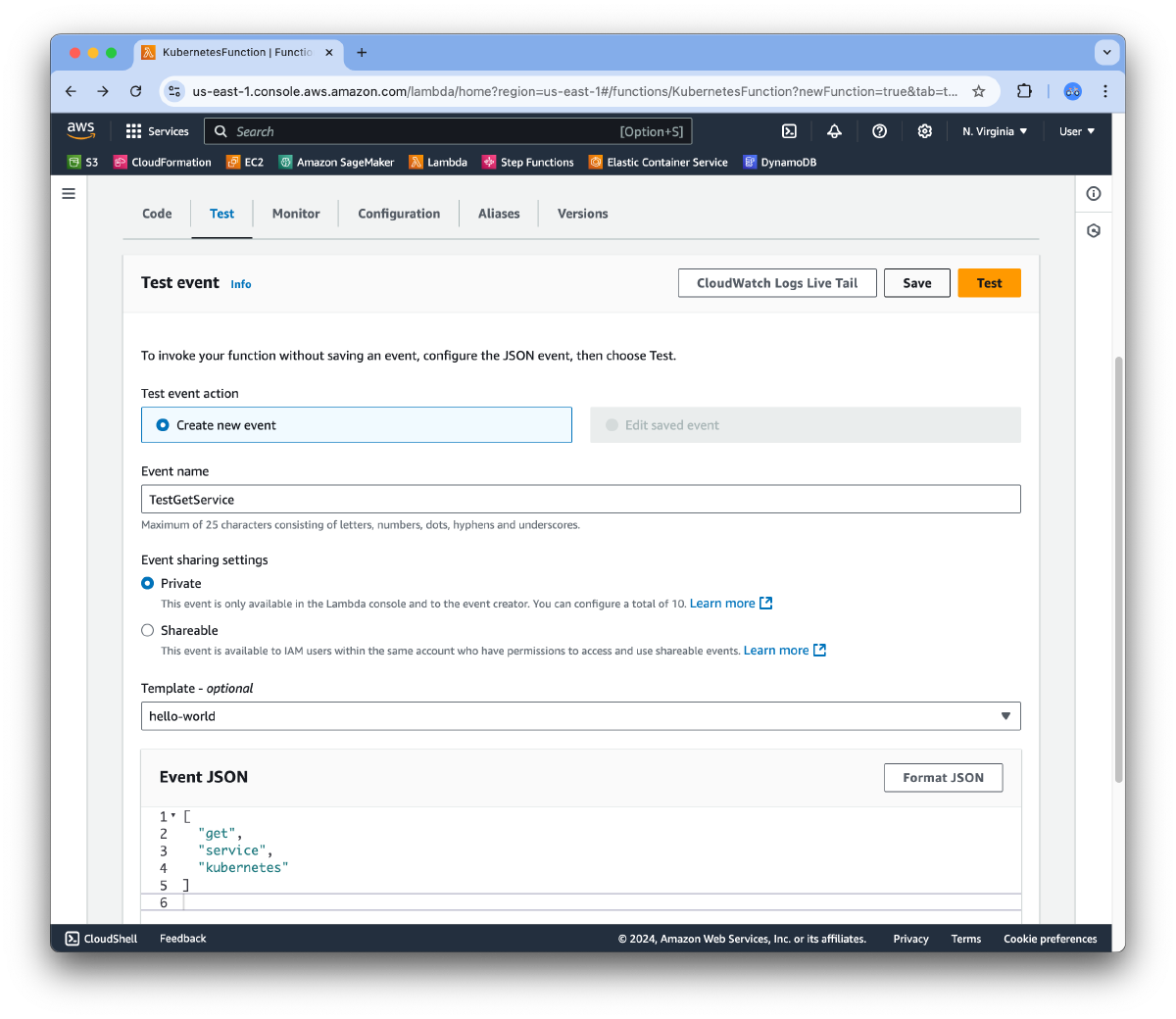
Task: Open notifications bell icon
Action: (834, 131)
